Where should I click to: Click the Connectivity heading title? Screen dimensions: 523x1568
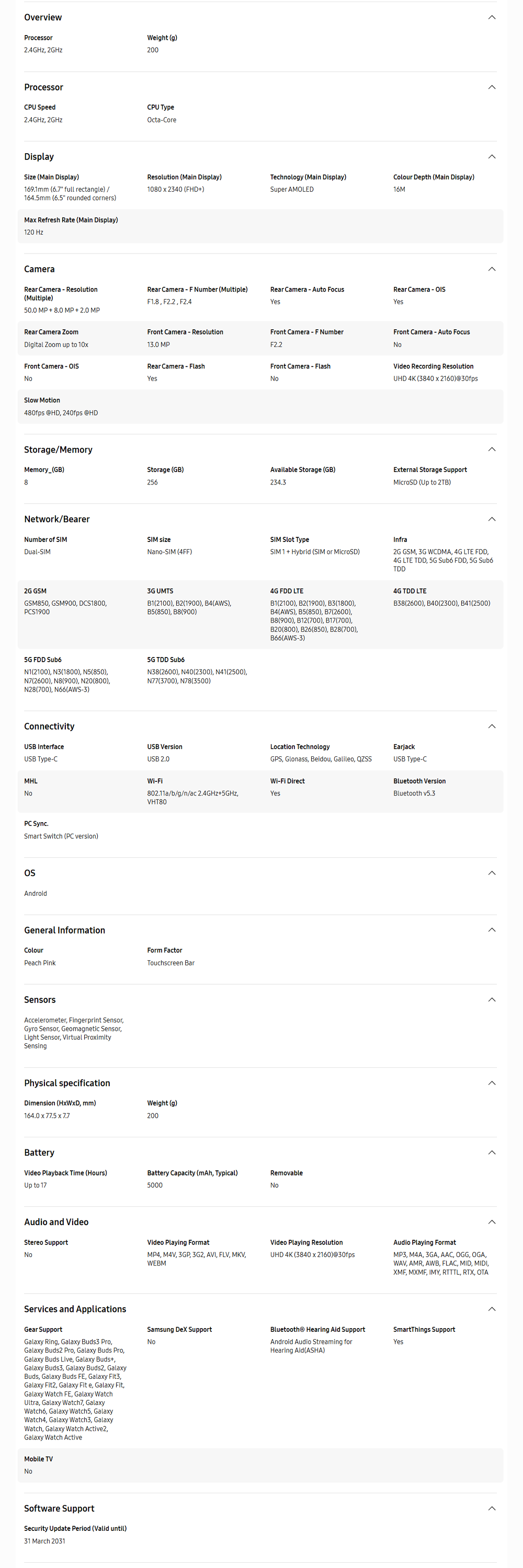coord(49,726)
